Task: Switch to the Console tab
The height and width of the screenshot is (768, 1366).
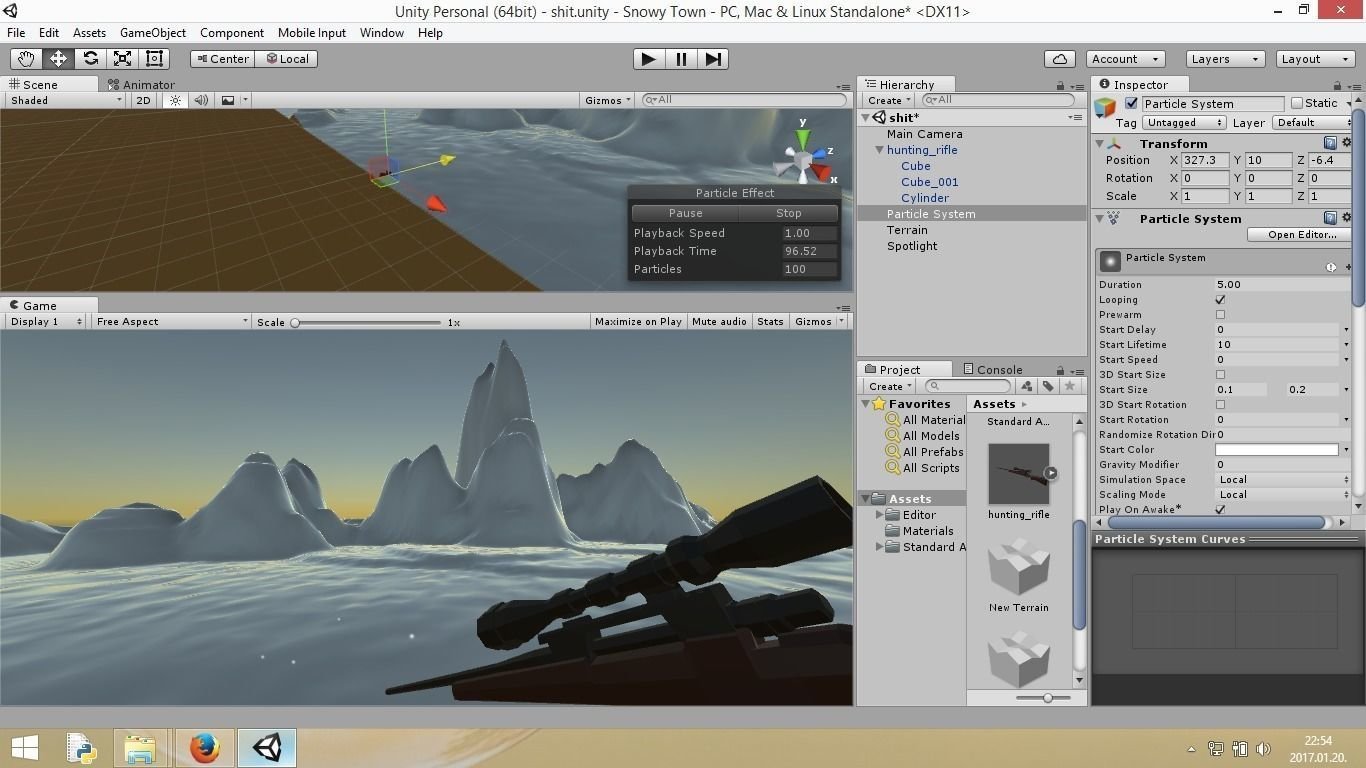Action: point(991,370)
